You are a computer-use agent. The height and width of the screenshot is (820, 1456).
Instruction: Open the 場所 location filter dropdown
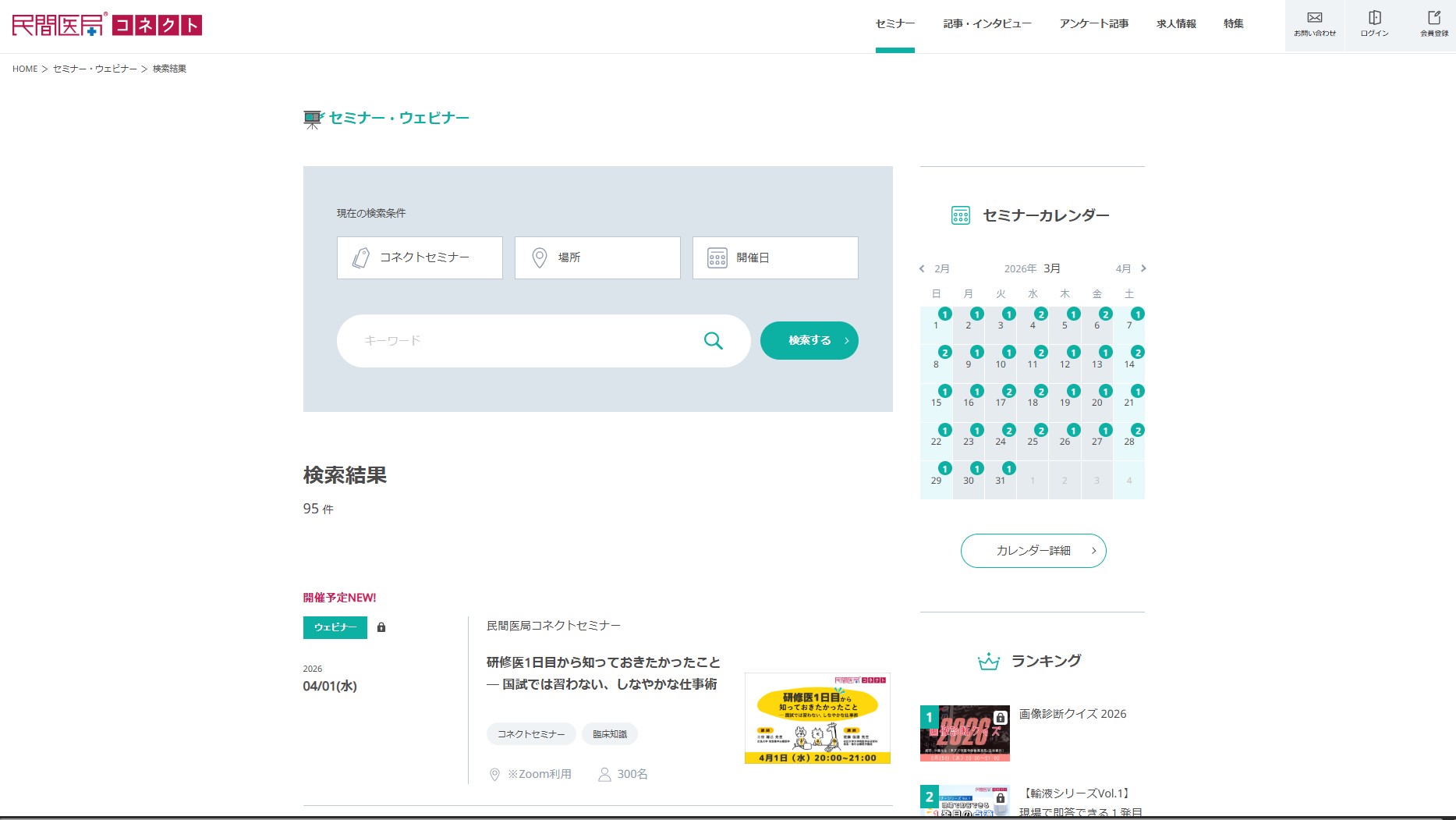597,257
